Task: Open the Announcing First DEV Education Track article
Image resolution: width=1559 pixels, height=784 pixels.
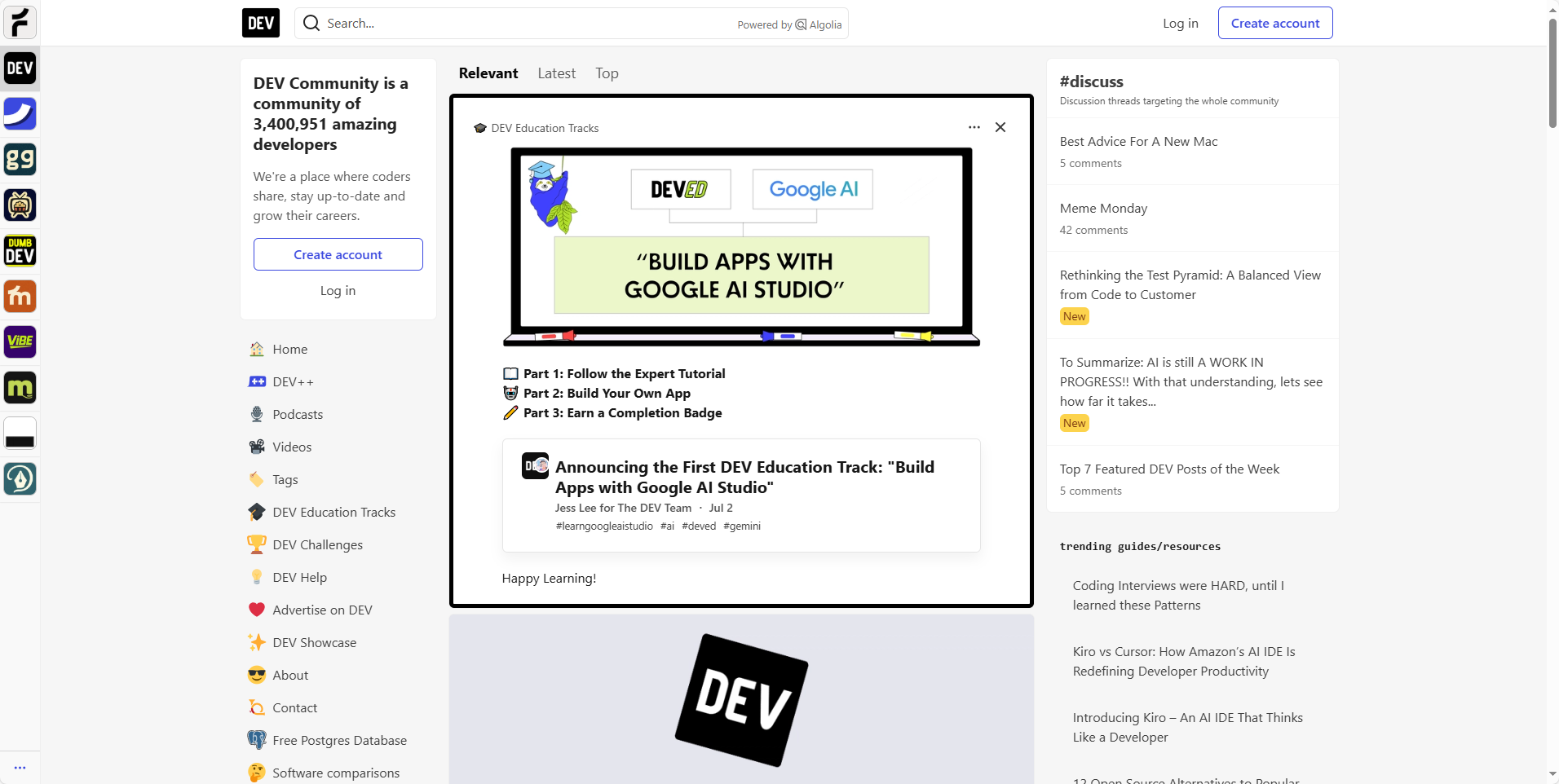Action: pos(744,477)
